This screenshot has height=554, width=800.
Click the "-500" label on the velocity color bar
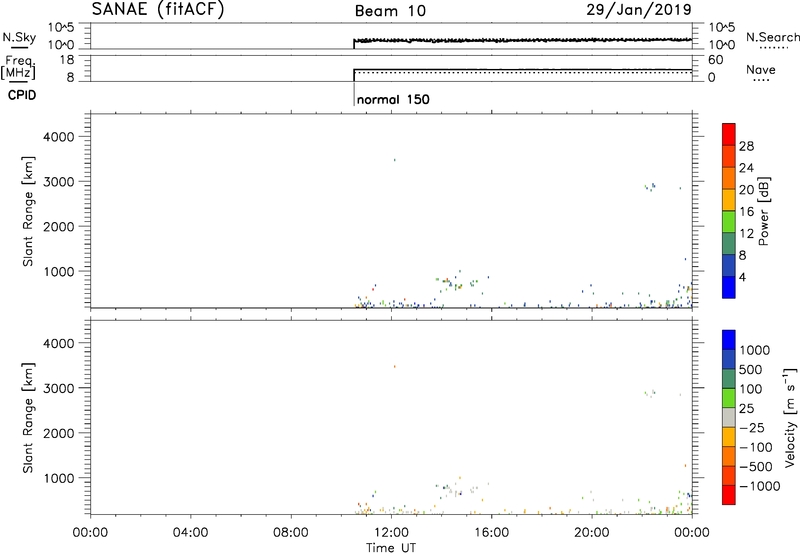[x=756, y=467]
